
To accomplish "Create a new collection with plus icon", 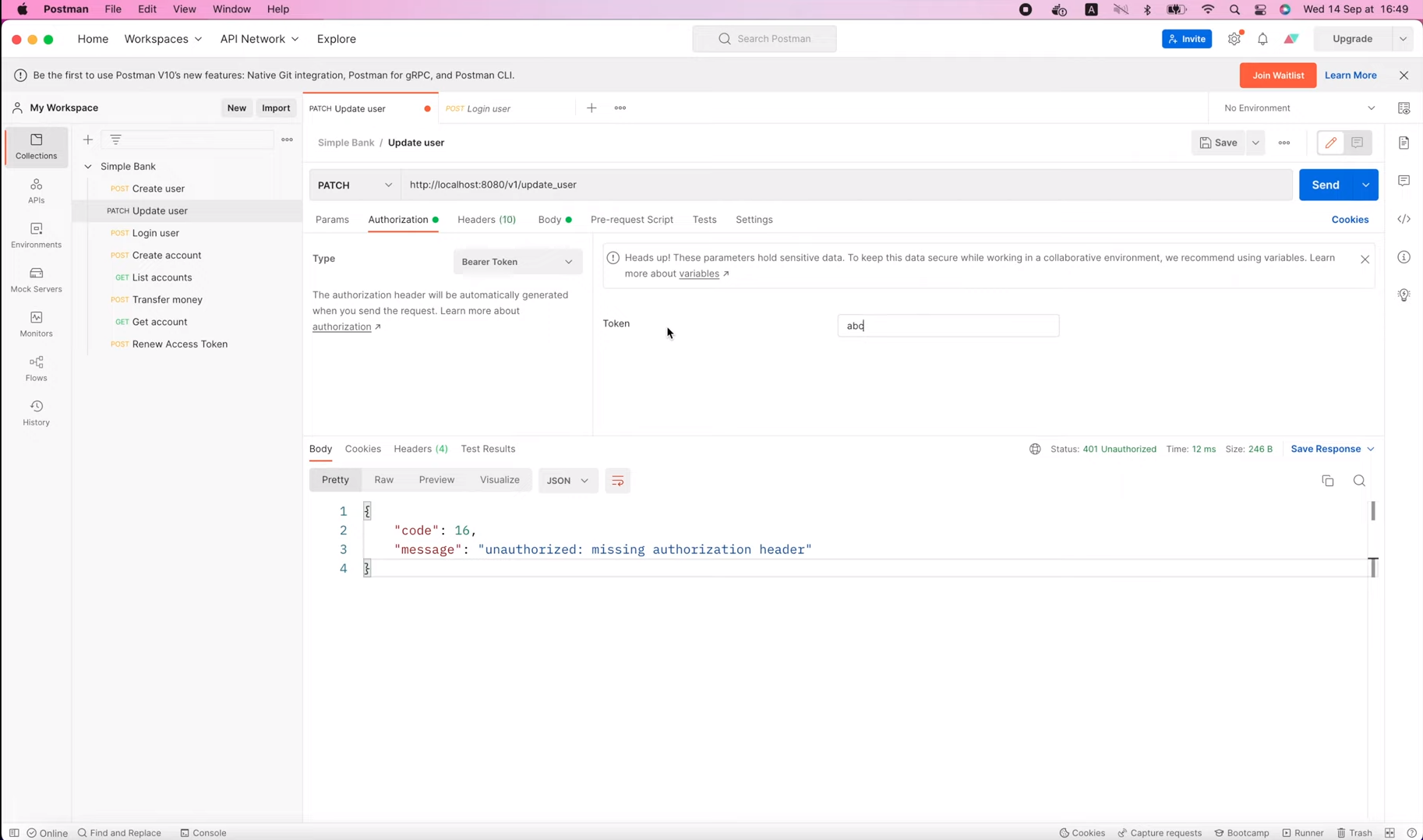I will [88, 139].
